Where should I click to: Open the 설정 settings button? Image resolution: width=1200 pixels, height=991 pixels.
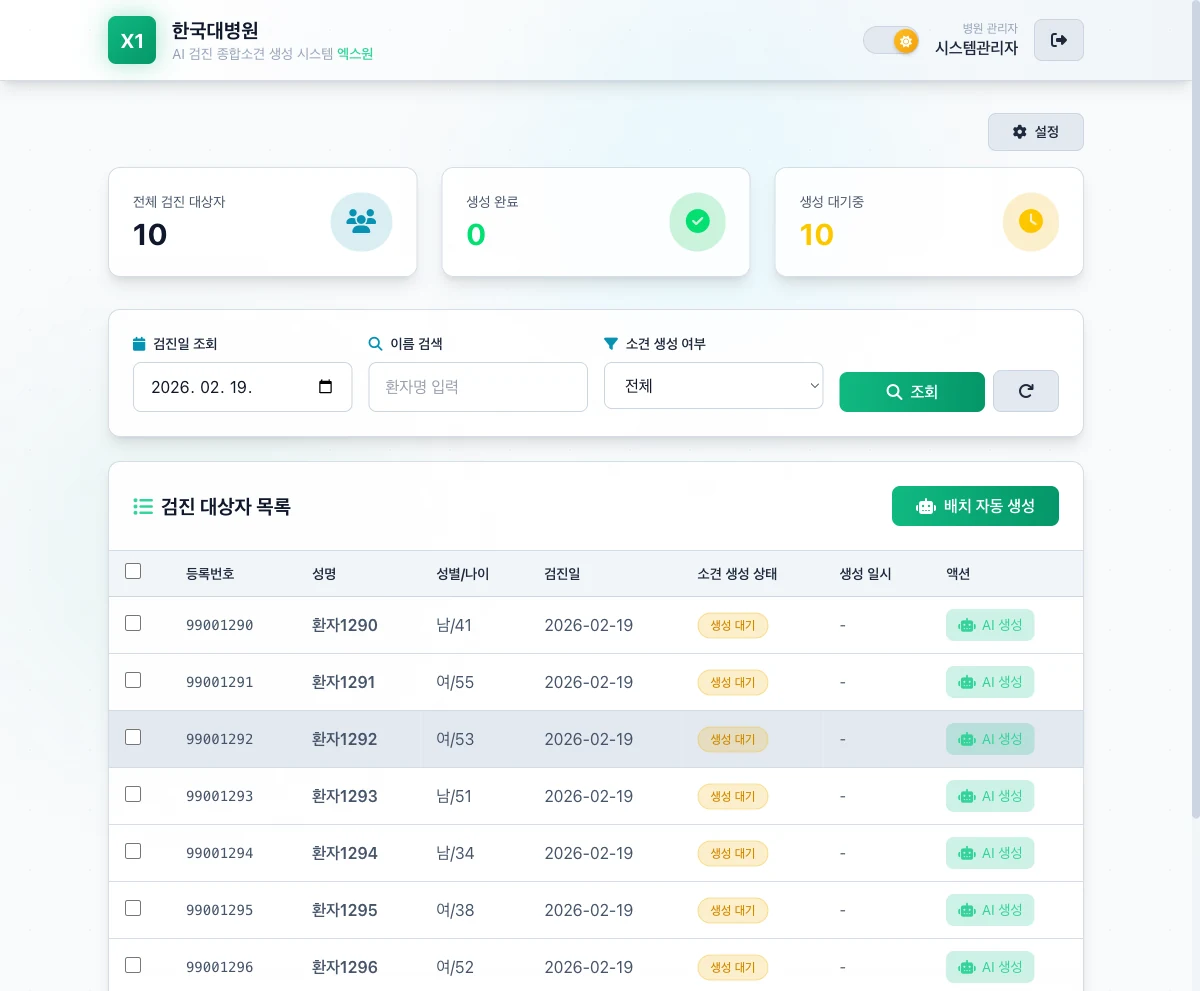click(x=1036, y=132)
